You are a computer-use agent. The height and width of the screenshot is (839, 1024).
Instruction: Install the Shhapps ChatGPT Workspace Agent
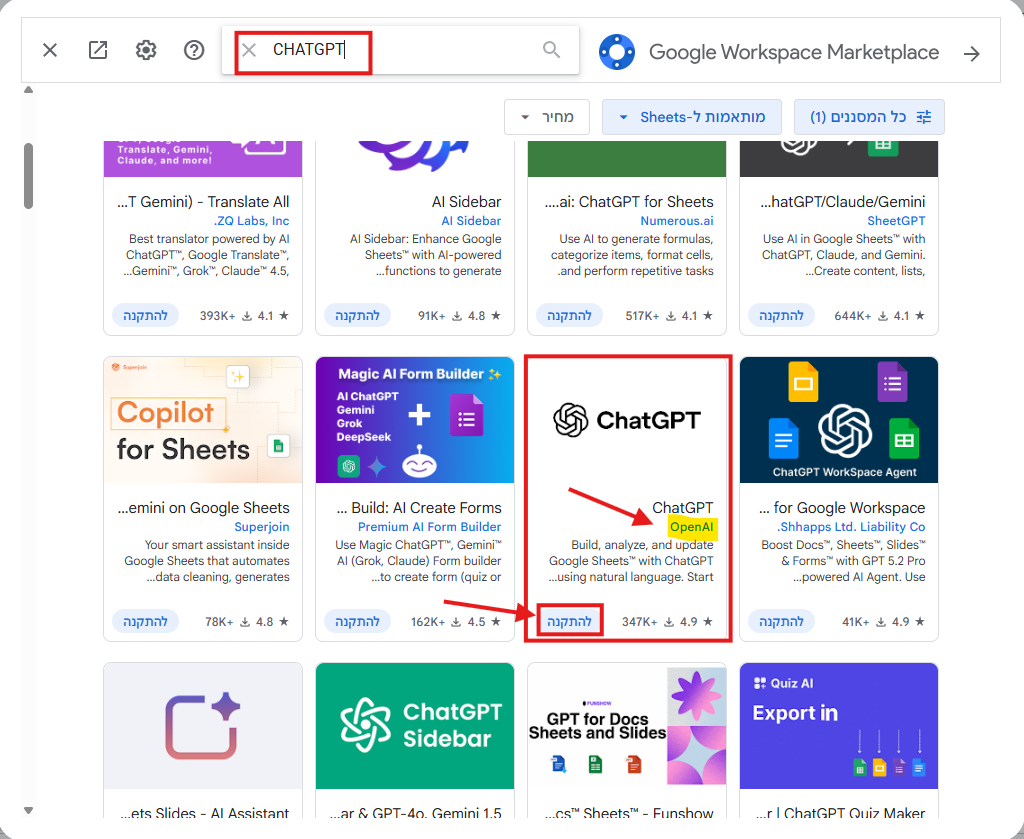pyautogui.click(x=781, y=622)
